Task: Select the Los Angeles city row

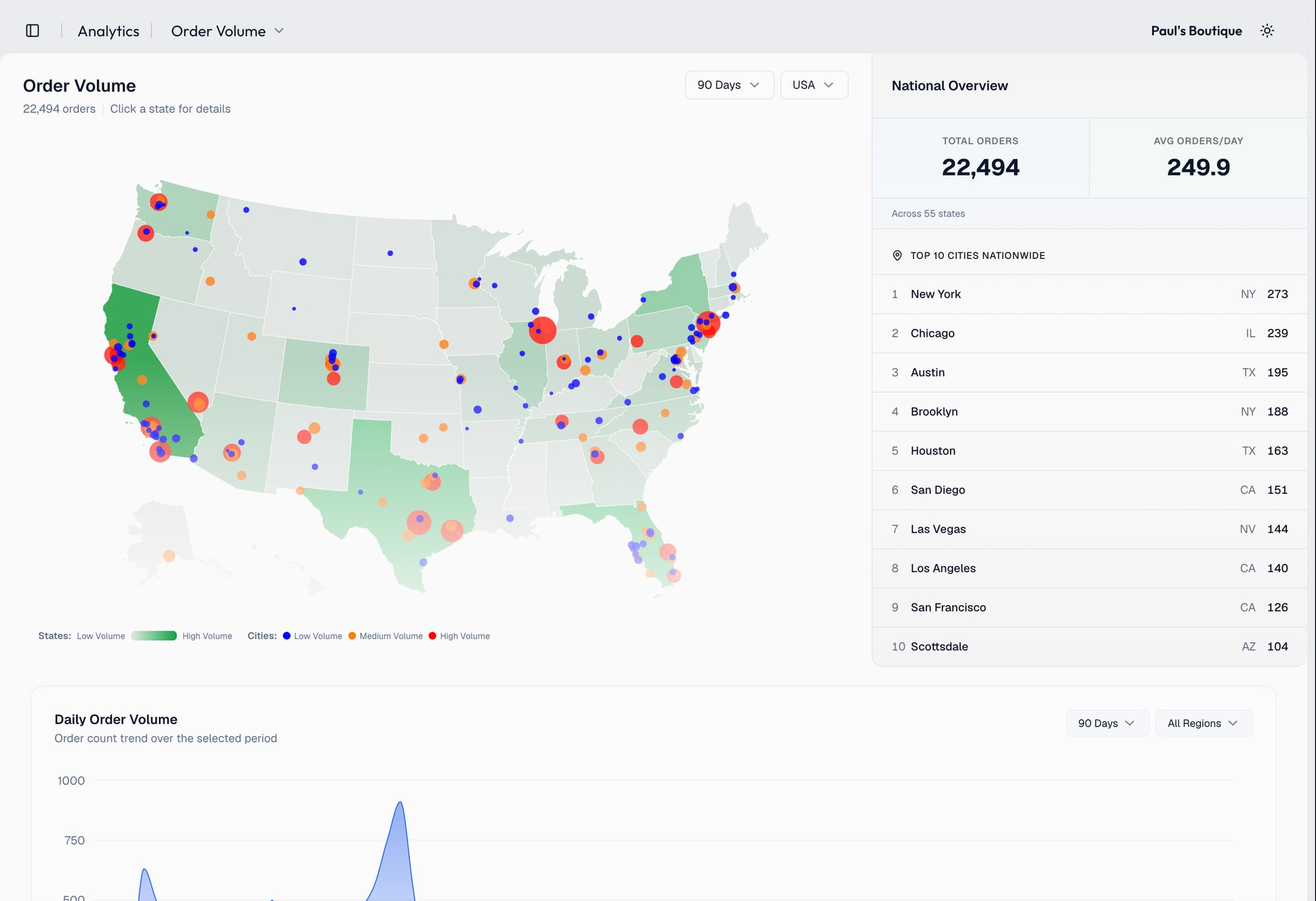Action: tap(1089, 568)
